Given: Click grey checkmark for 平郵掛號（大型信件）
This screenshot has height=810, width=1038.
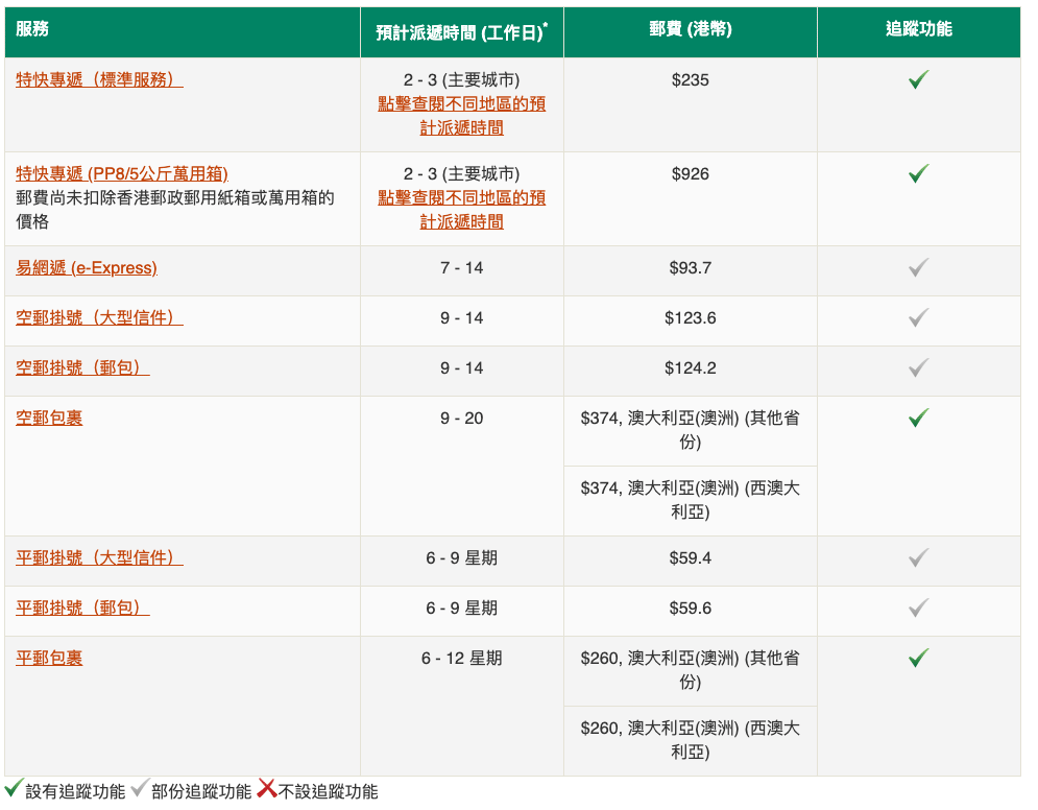Looking at the screenshot, I should click(x=918, y=558).
